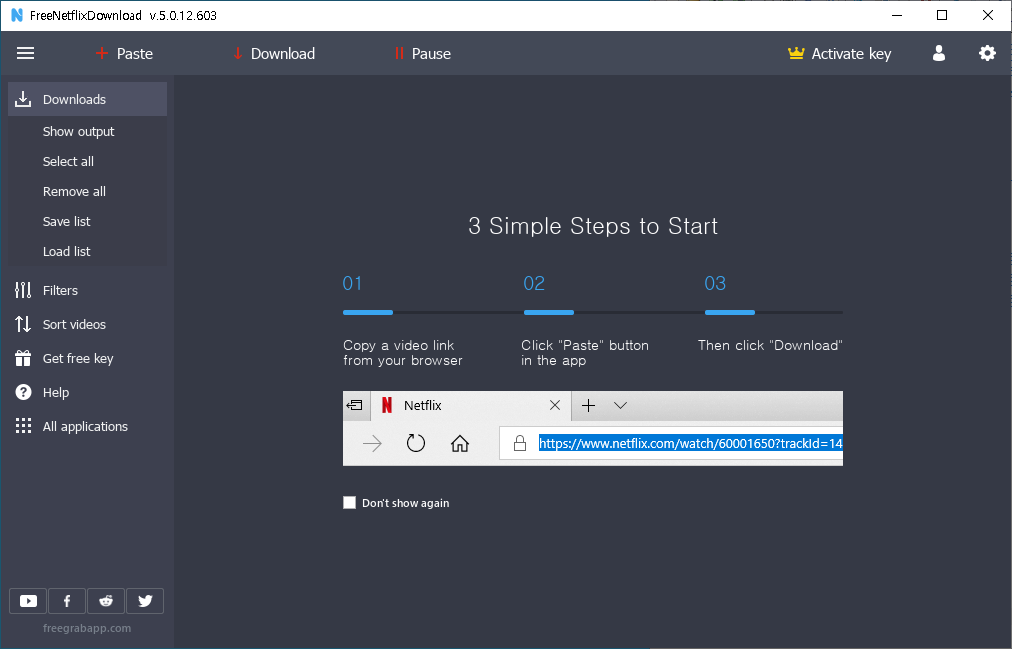
Task: Click the red Pause bars icon
Action: tap(399, 54)
